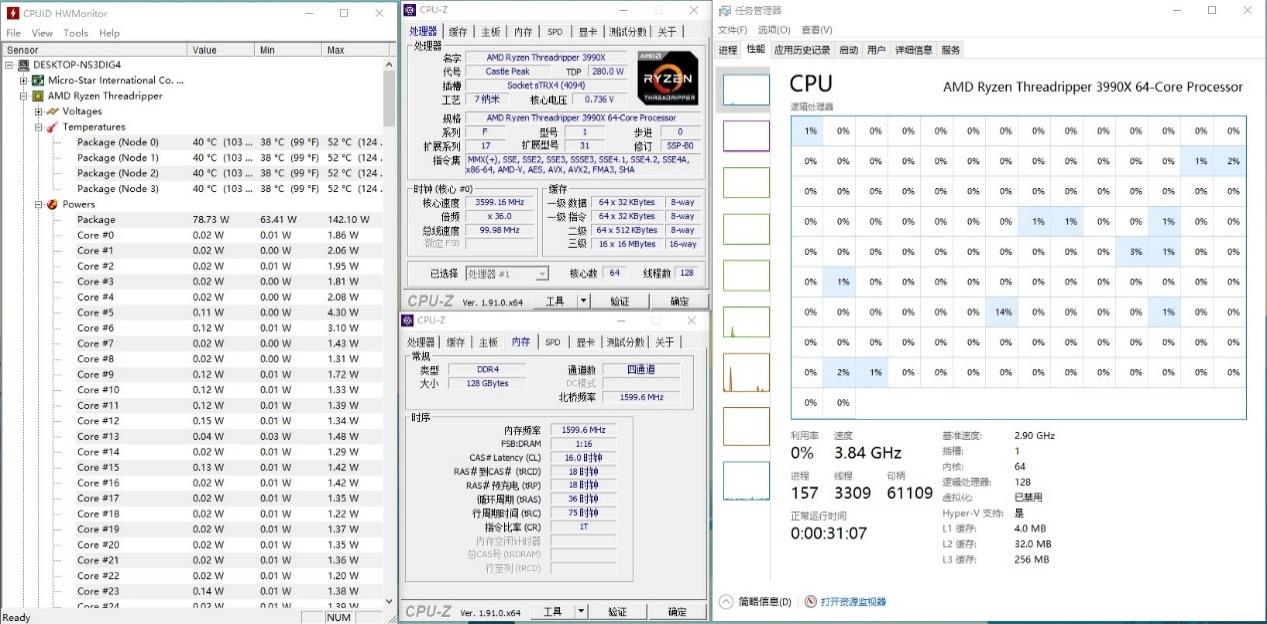Click the 确定 button in lower CPU-Z window
The width and height of the screenshot is (1267, 624).
pos(678,611)
